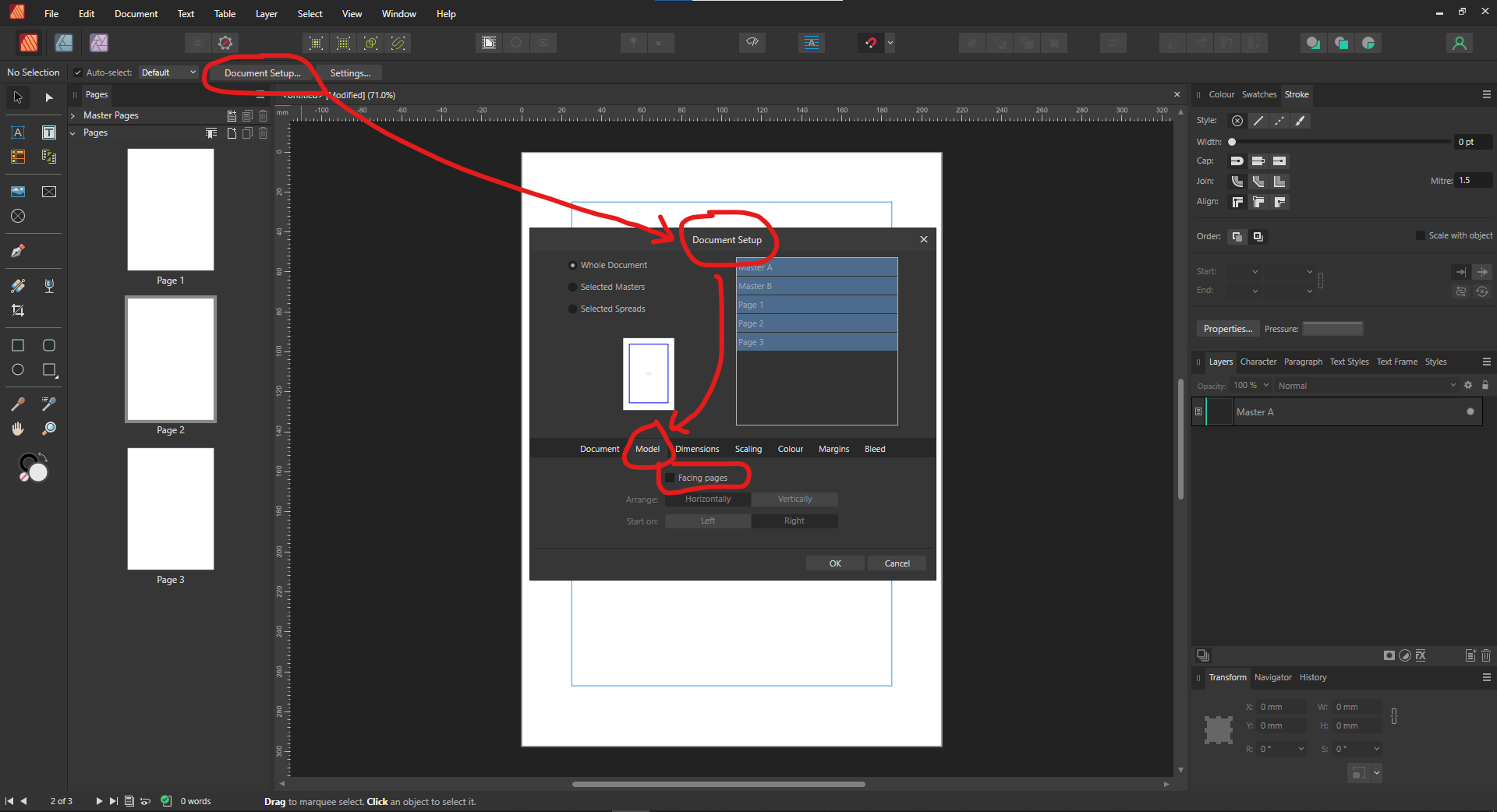
Task: Switch to Photo persona icon
Action: click(99, 43)
